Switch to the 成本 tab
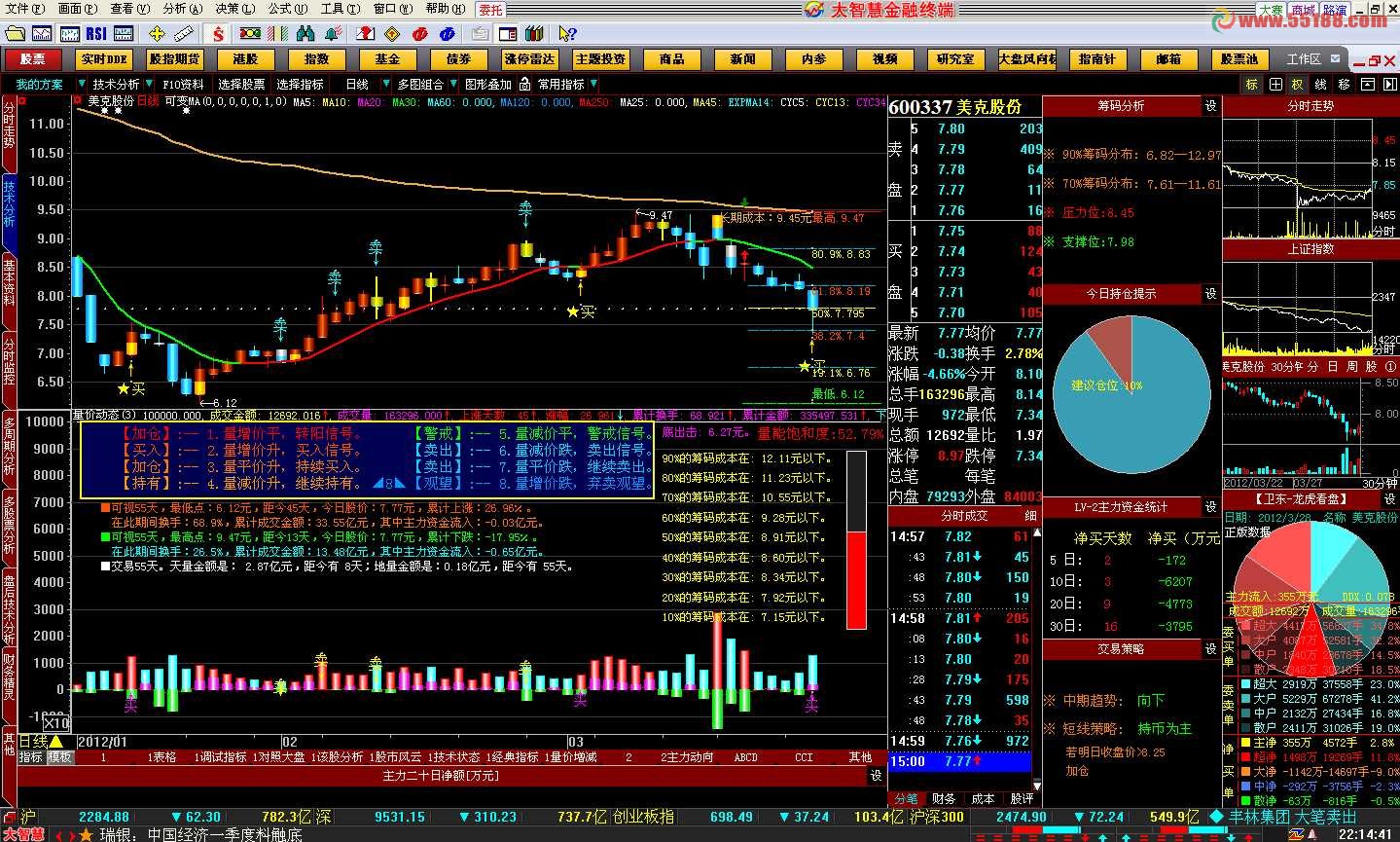 [x=983, y=798]
